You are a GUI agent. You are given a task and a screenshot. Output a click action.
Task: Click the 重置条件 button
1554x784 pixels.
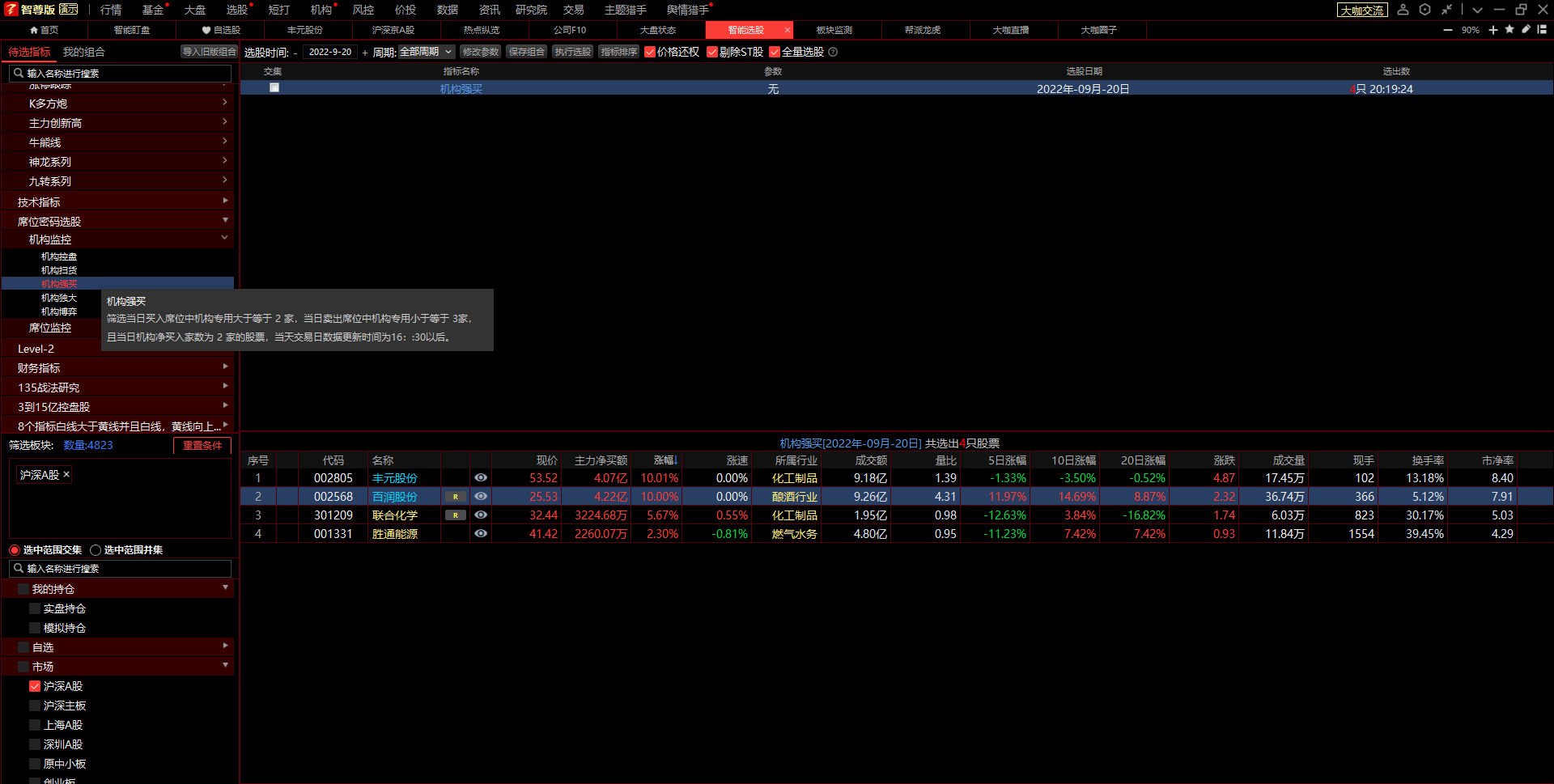pyautogui.click(x=202, y=446)
